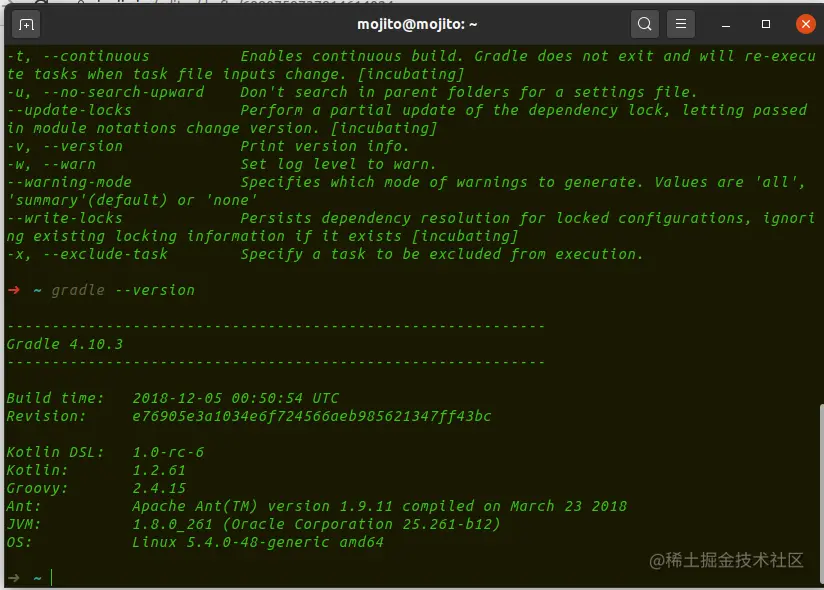Screen dimensions: 824x590
Task: Click the 'Gradle 4.10.3' line
Action: (x=65, y=344)
